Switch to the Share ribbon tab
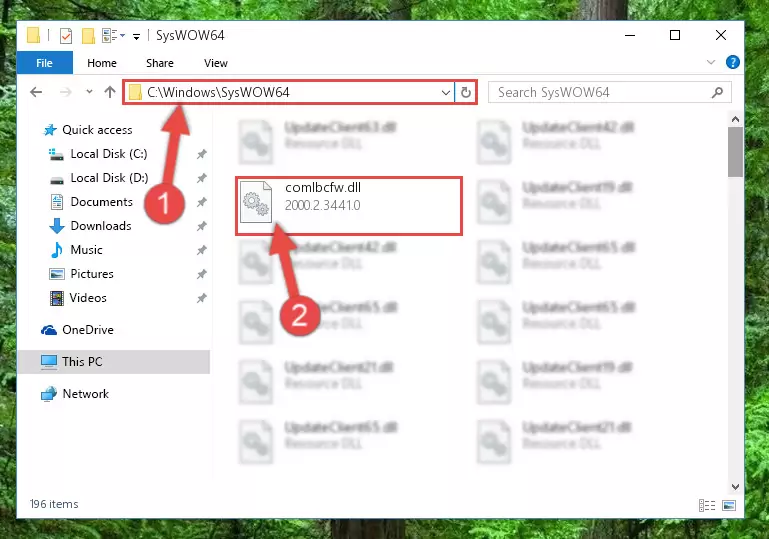Viewport: 769px width, 539px height. (x=160, y=63)
